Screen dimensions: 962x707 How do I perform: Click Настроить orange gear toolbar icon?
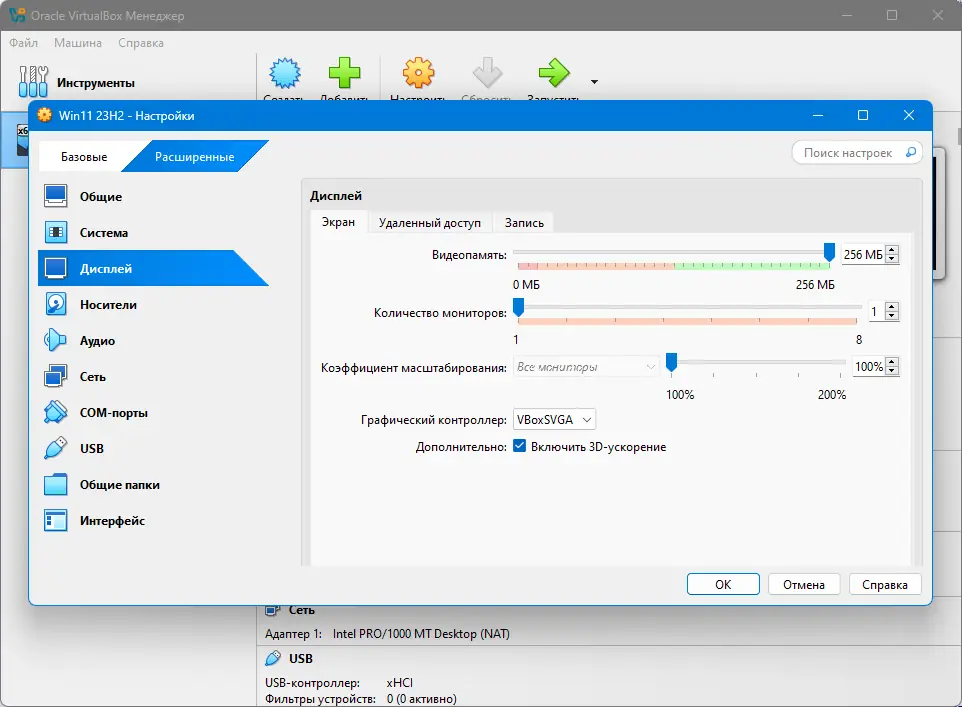pyautogui.click(x=418, y=73)
